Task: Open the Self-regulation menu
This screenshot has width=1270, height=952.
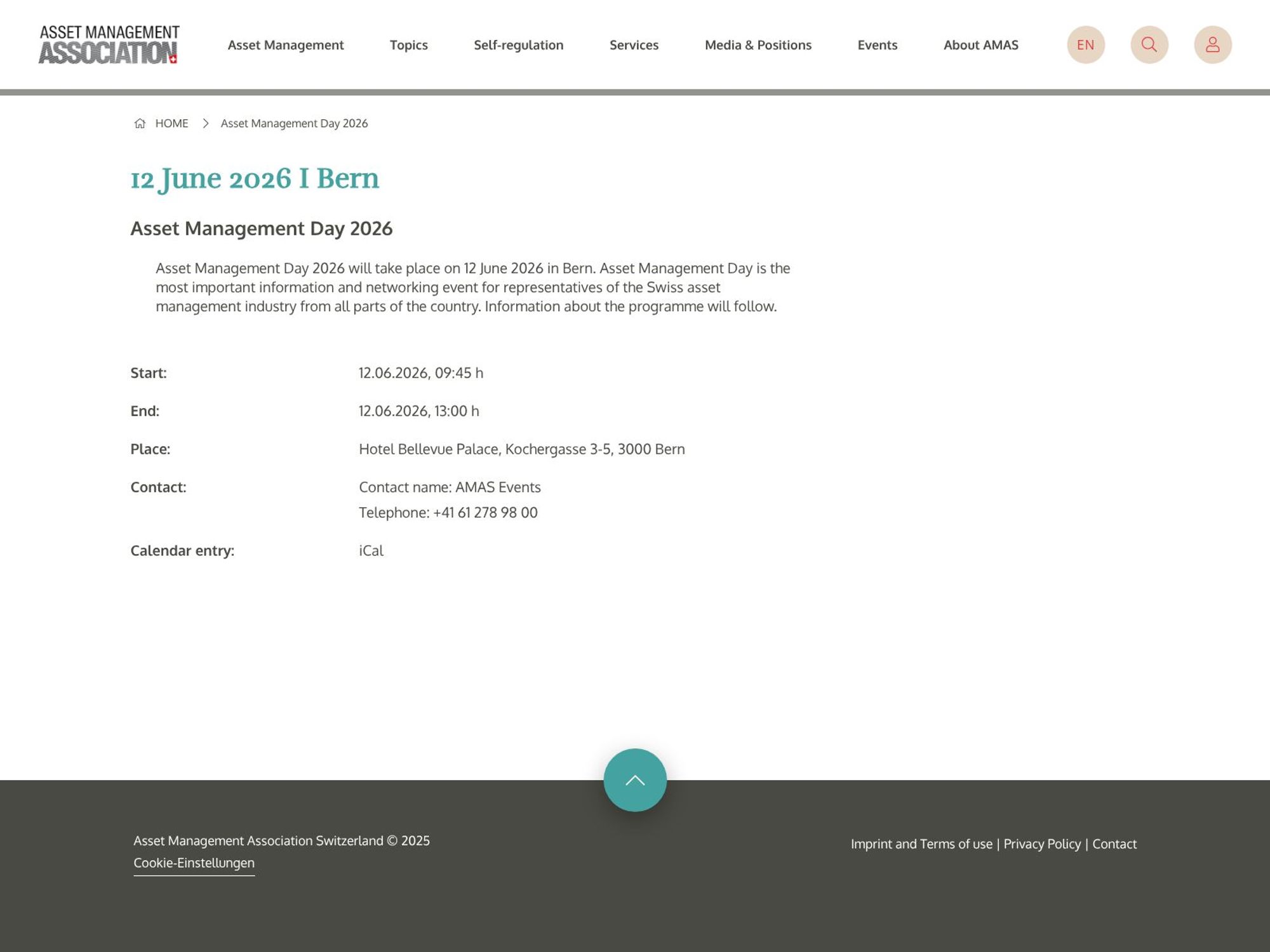Action: tap(519, 45)
